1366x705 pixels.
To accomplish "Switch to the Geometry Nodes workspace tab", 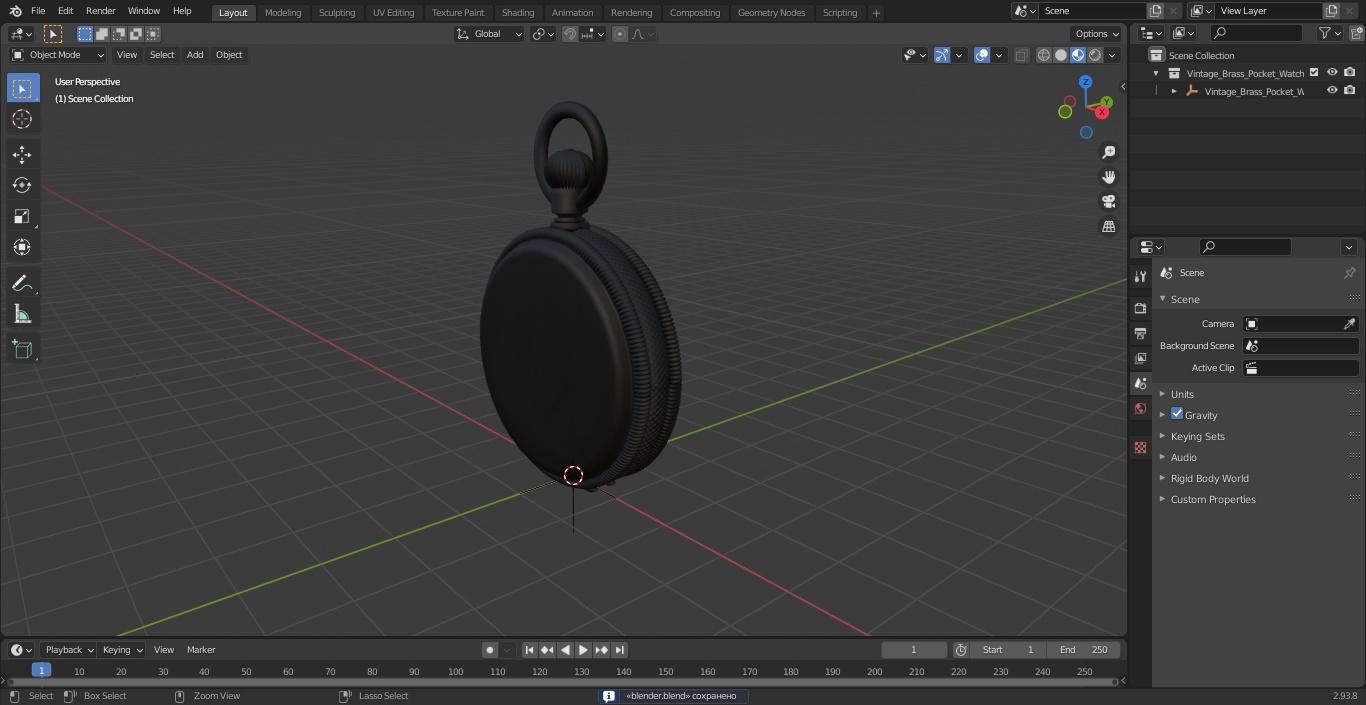I will coord(771,13).
